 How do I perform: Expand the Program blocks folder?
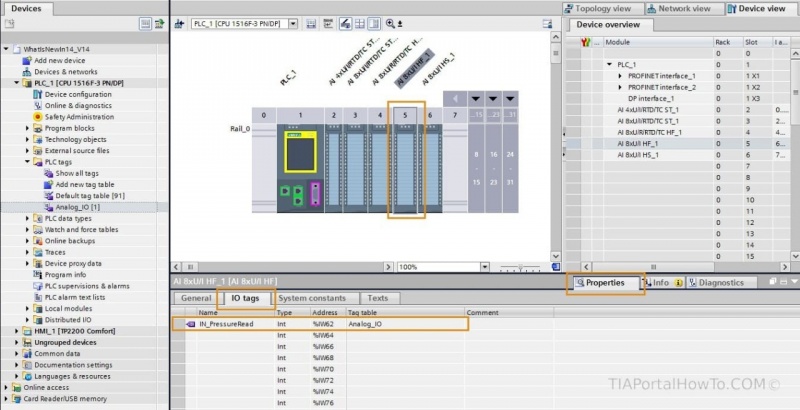pos(28,128)
